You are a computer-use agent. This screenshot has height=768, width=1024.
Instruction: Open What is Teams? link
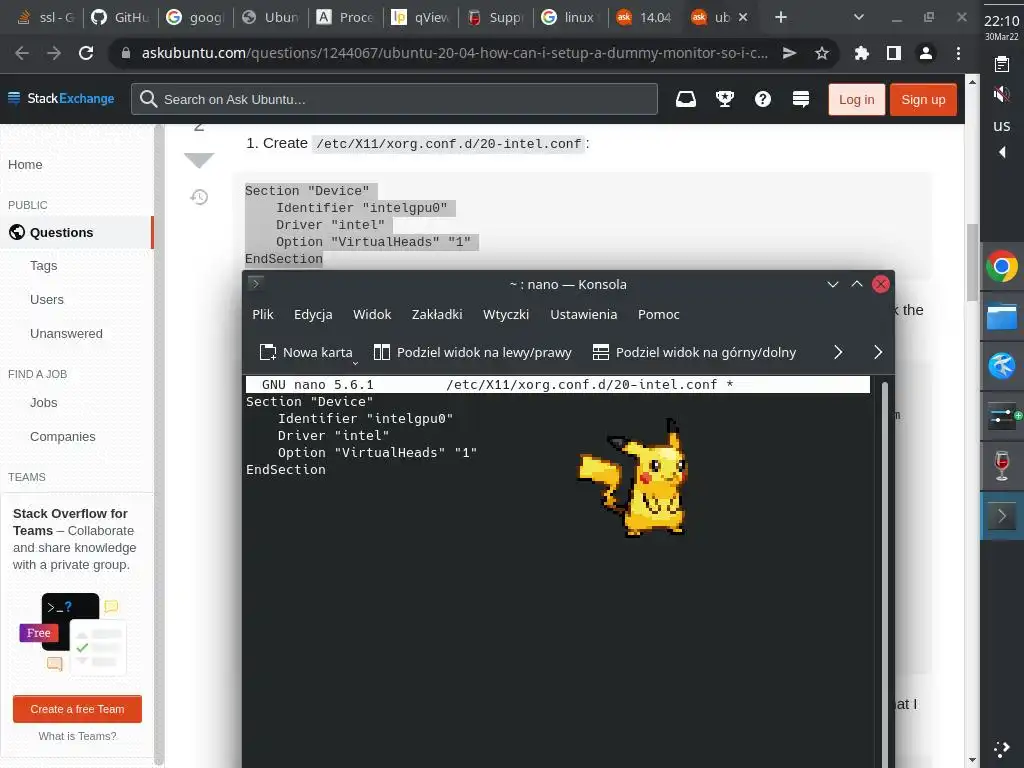[77, 736]
